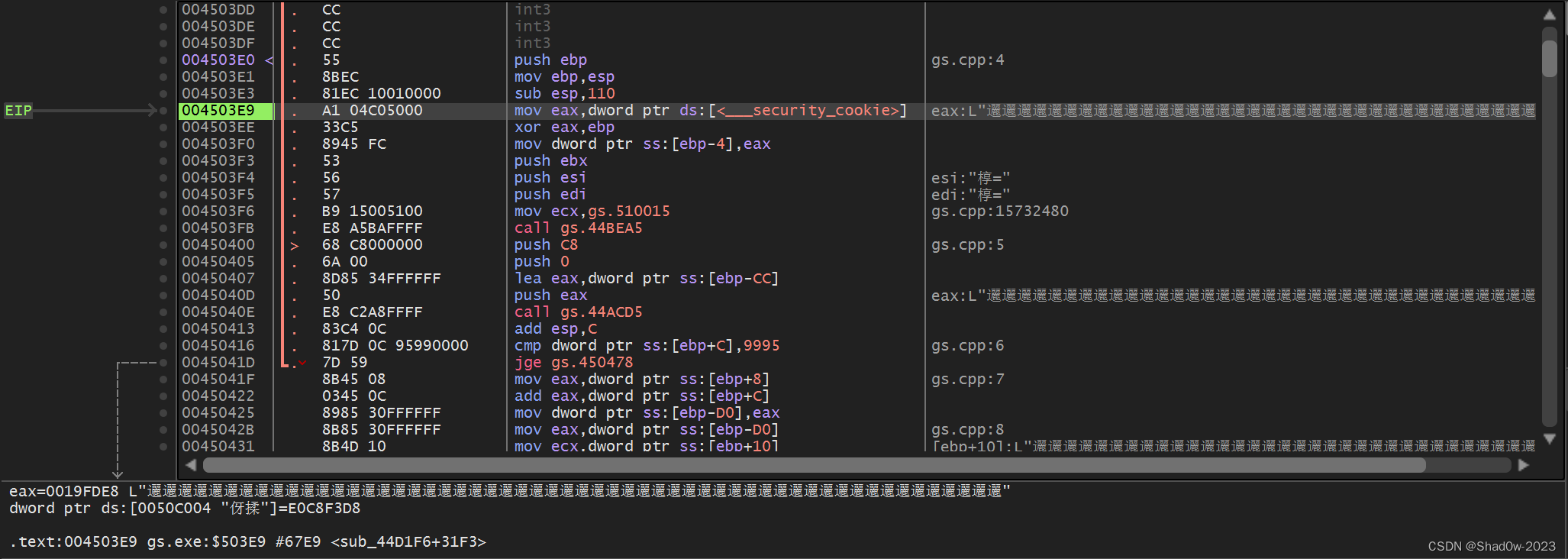The width and height of the screenshot is (1568, 559).
Task: Select bytes 81EC 10010000
Action: point(382,94)
